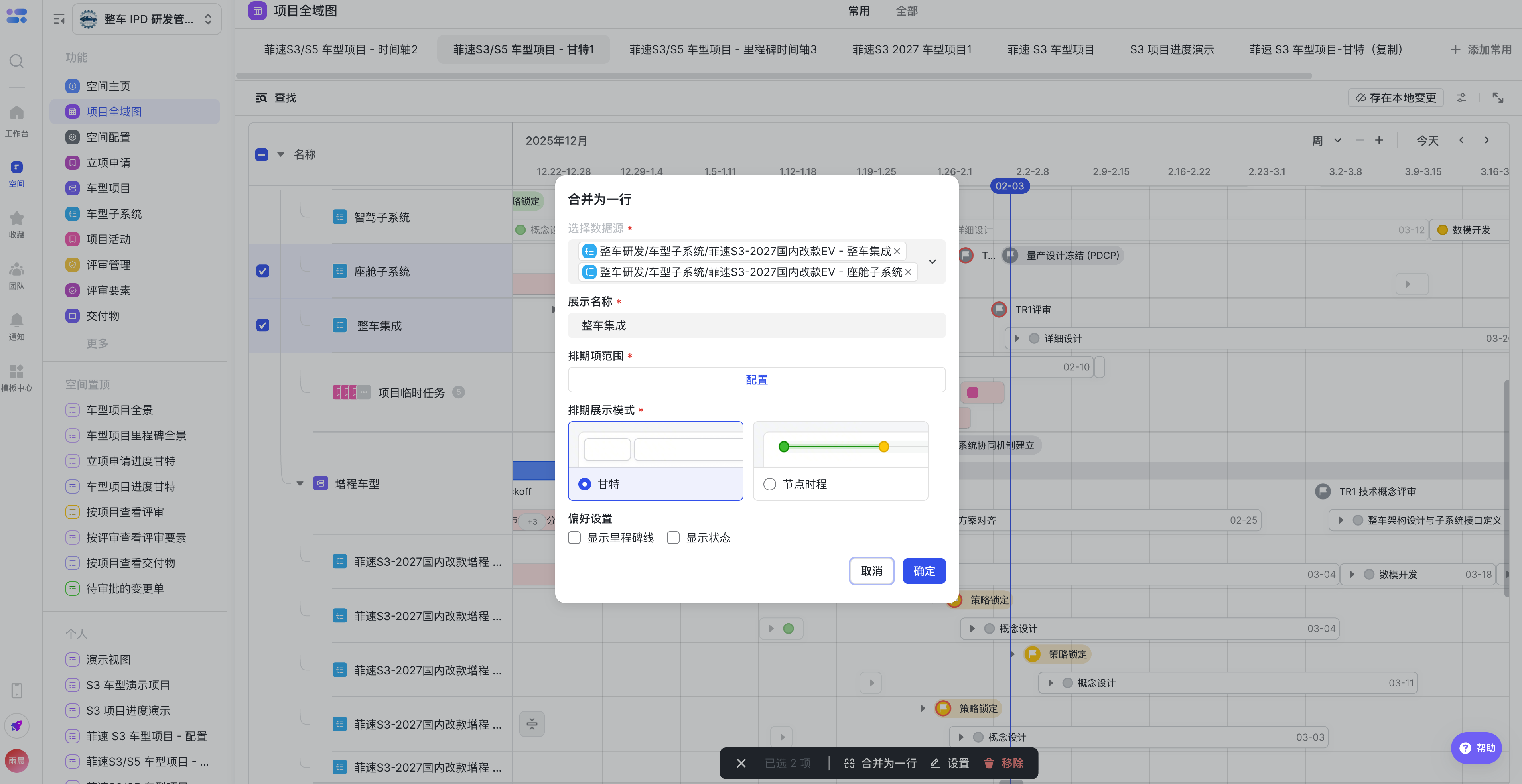This screenshot has height=784, width=1522.
Task: Click 配置 for 排期项范围
Action: [756, 380]
